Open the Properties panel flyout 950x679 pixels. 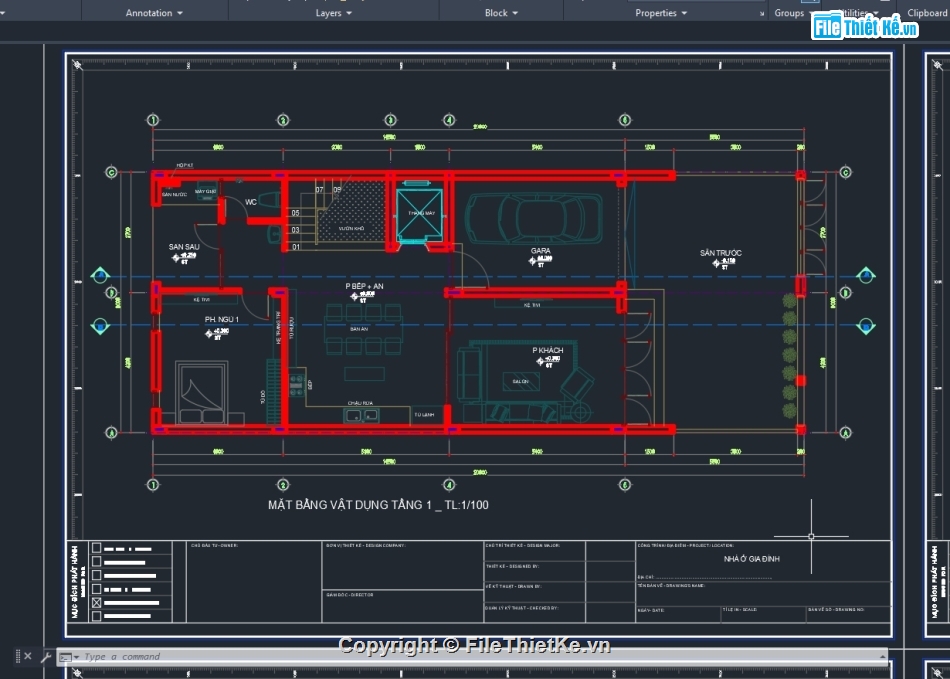coord(661,13)
